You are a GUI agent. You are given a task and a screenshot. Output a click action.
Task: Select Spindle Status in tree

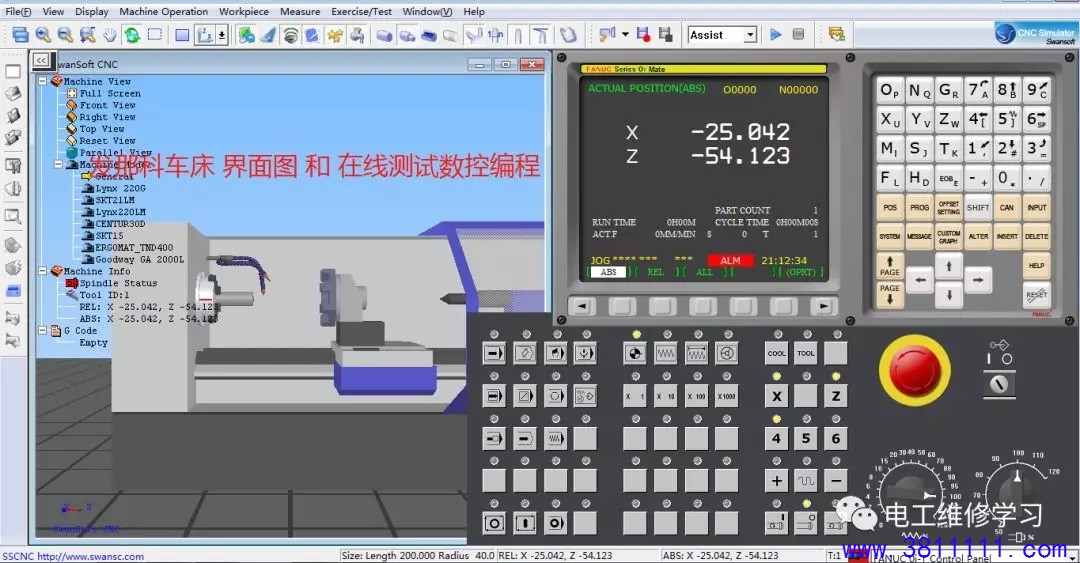118,283
